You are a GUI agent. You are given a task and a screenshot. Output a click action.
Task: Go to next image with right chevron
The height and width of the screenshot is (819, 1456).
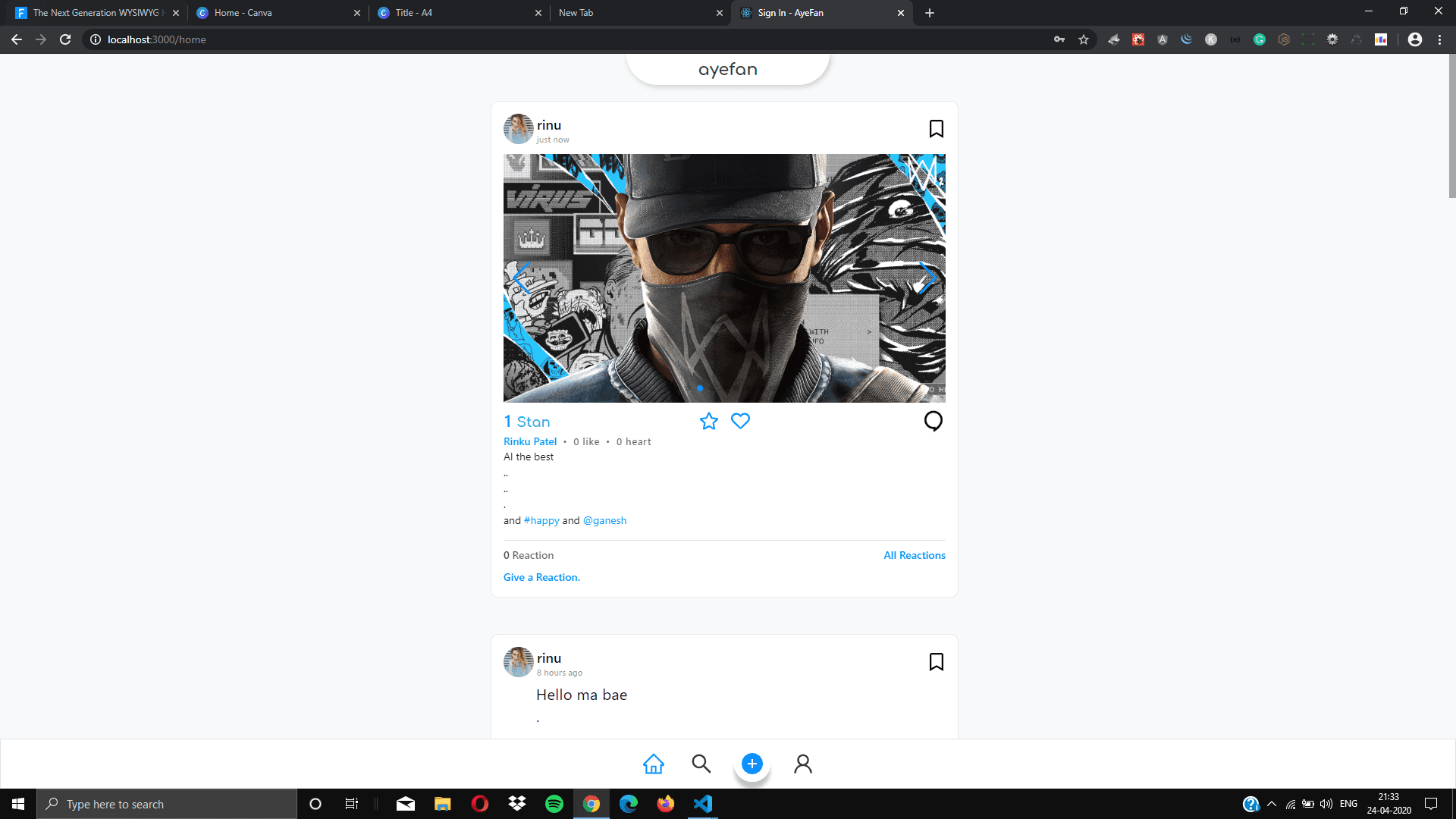pos(927,278)
